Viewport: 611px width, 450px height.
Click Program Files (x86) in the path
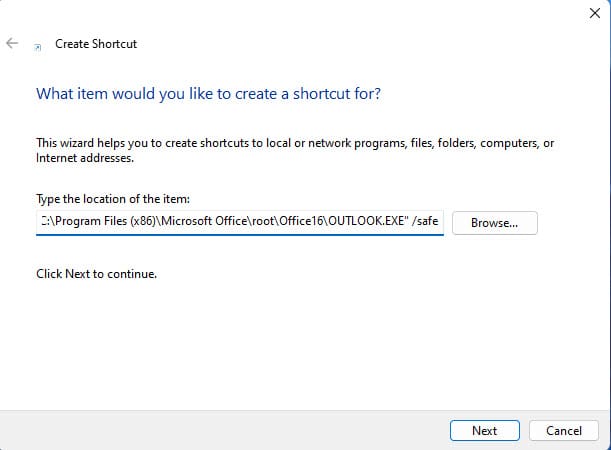coord(106,221)
